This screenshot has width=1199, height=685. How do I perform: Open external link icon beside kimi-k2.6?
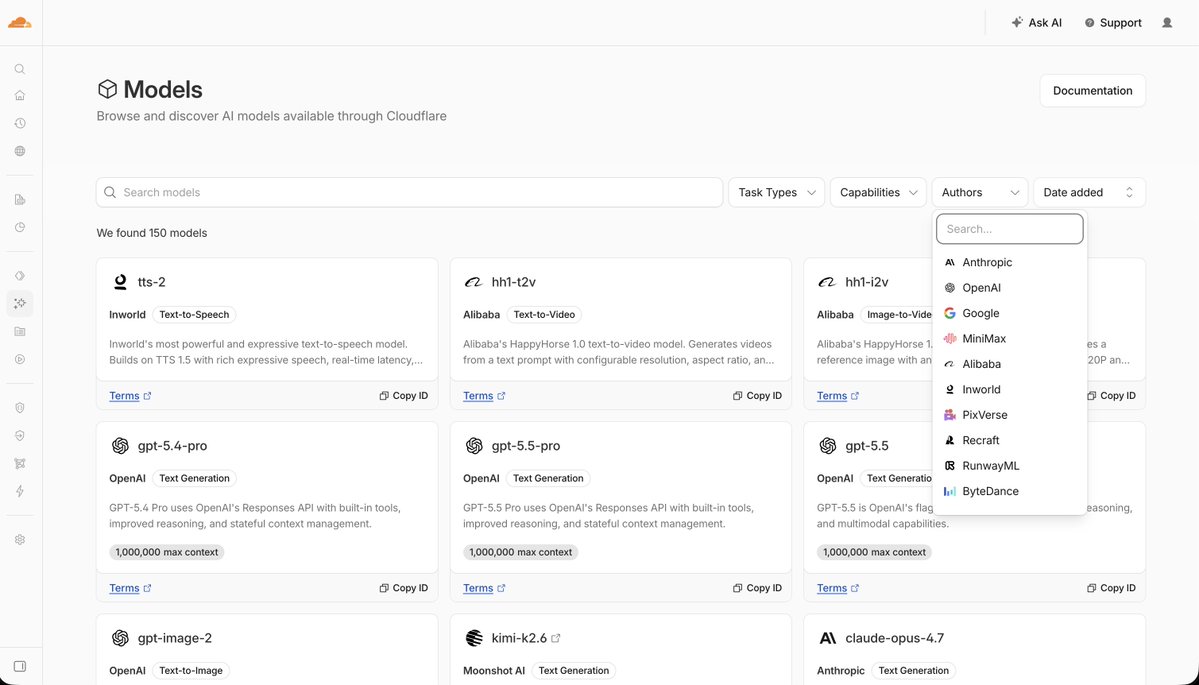pos(556,638)
